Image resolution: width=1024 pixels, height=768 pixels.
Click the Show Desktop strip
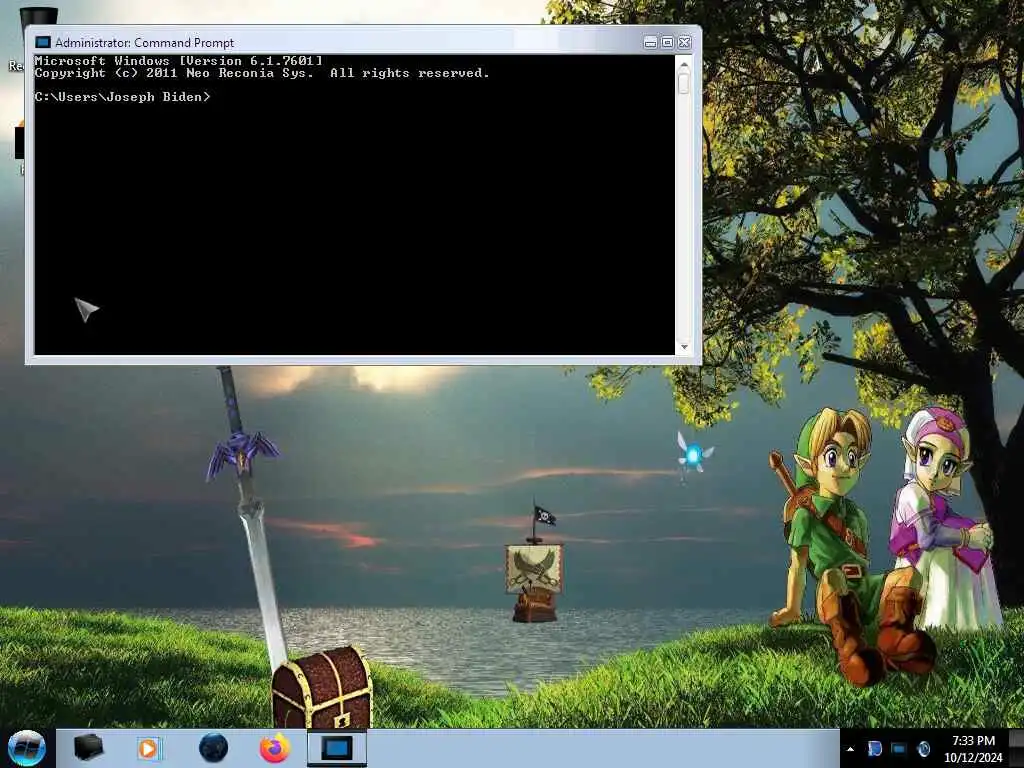click(1016, 748)
